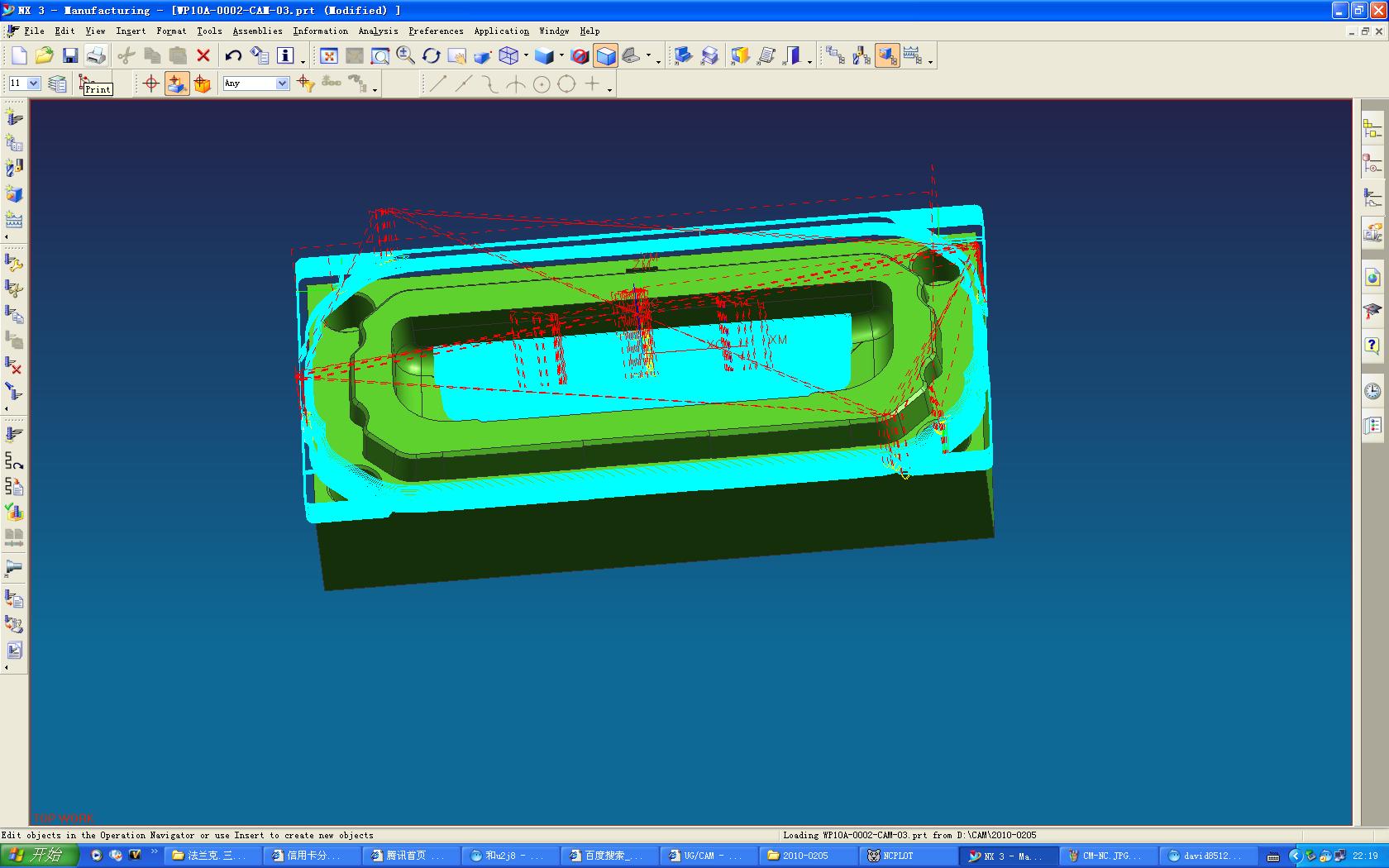Click the orange cube select-bodies icon
Viewport: 1389px width, 868px height.
click(203, 83)
